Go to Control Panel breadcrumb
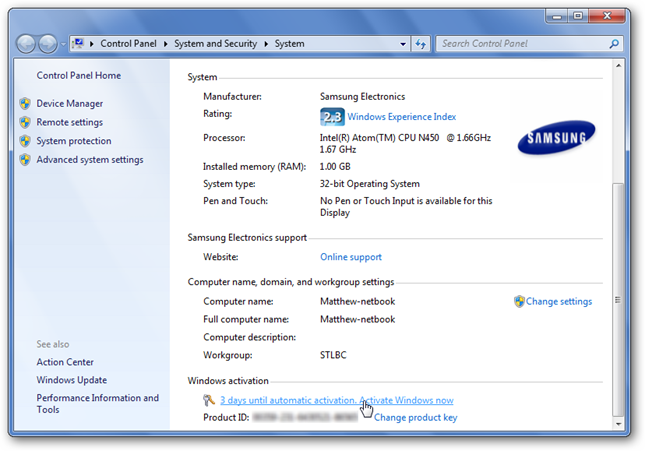The width and height of the screenshot is (645, 451). [128, 44]
